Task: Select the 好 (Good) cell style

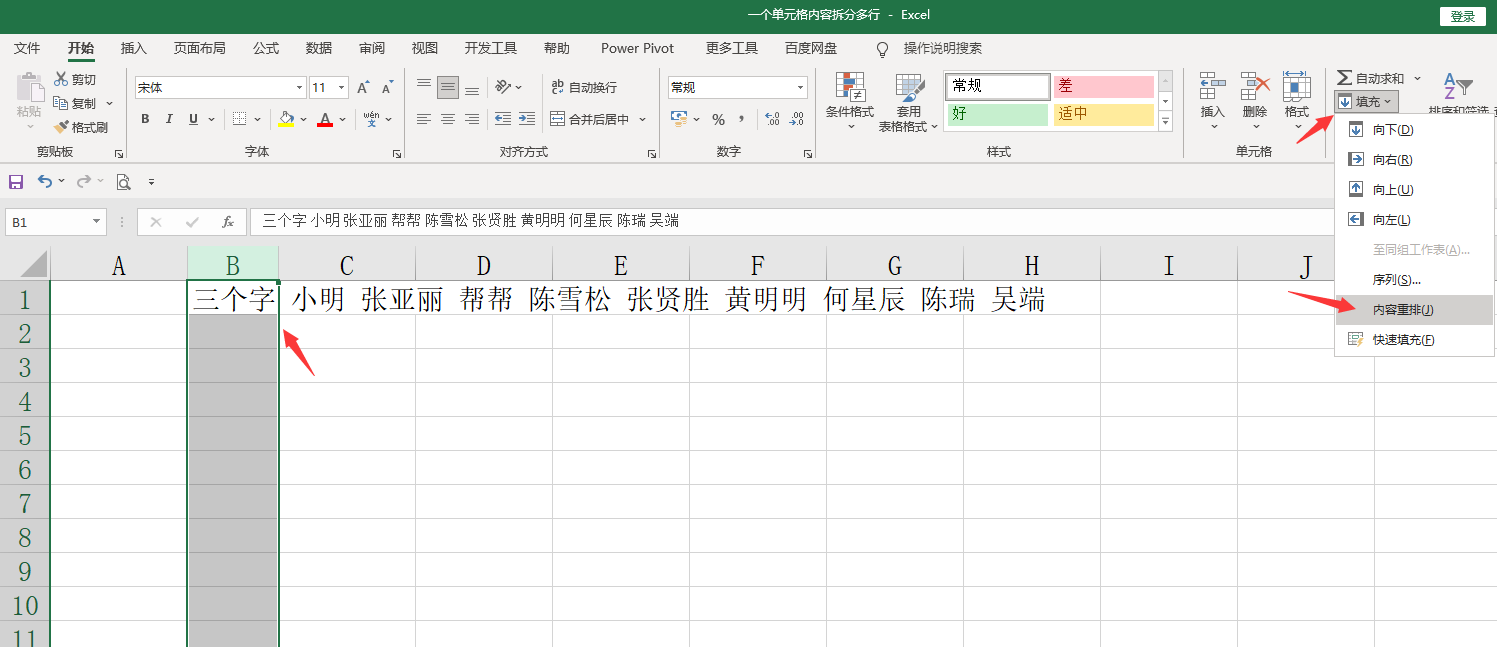Action: [997, 114]
